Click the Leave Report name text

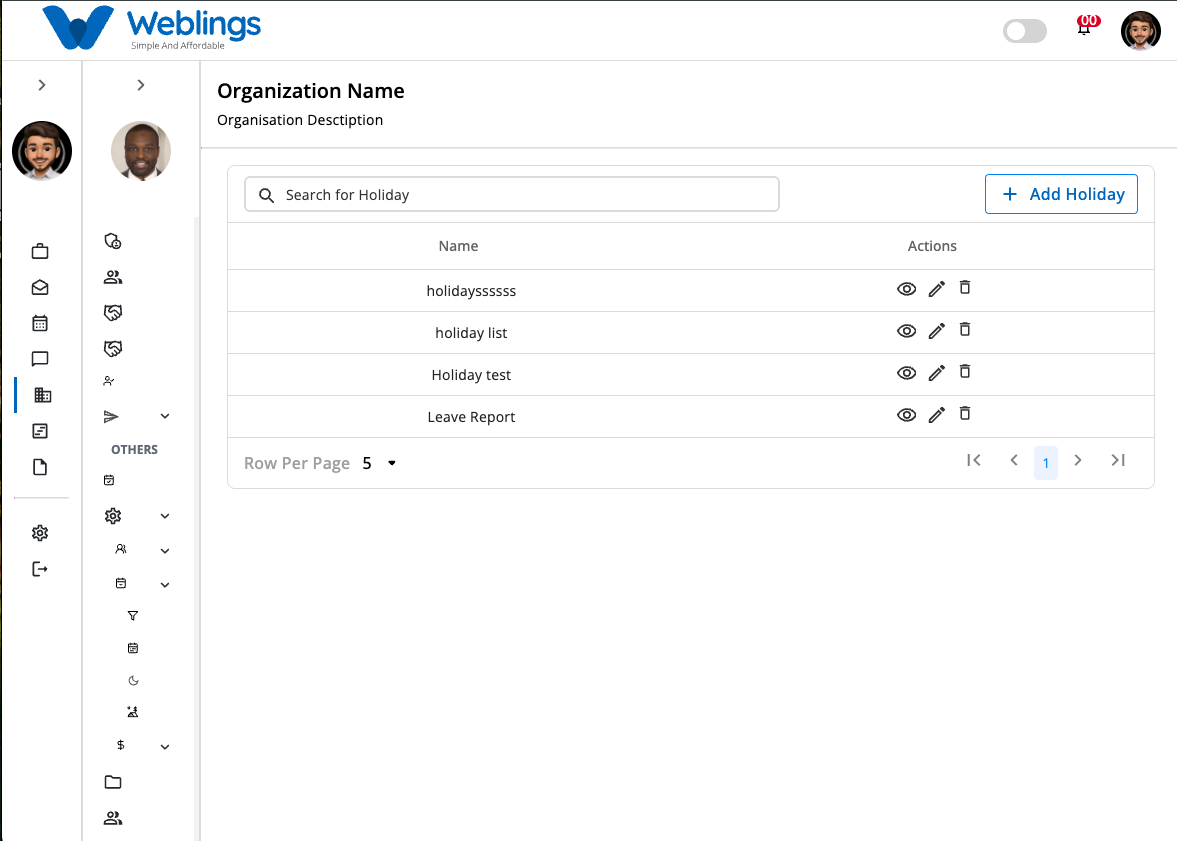tap(471, 417)
